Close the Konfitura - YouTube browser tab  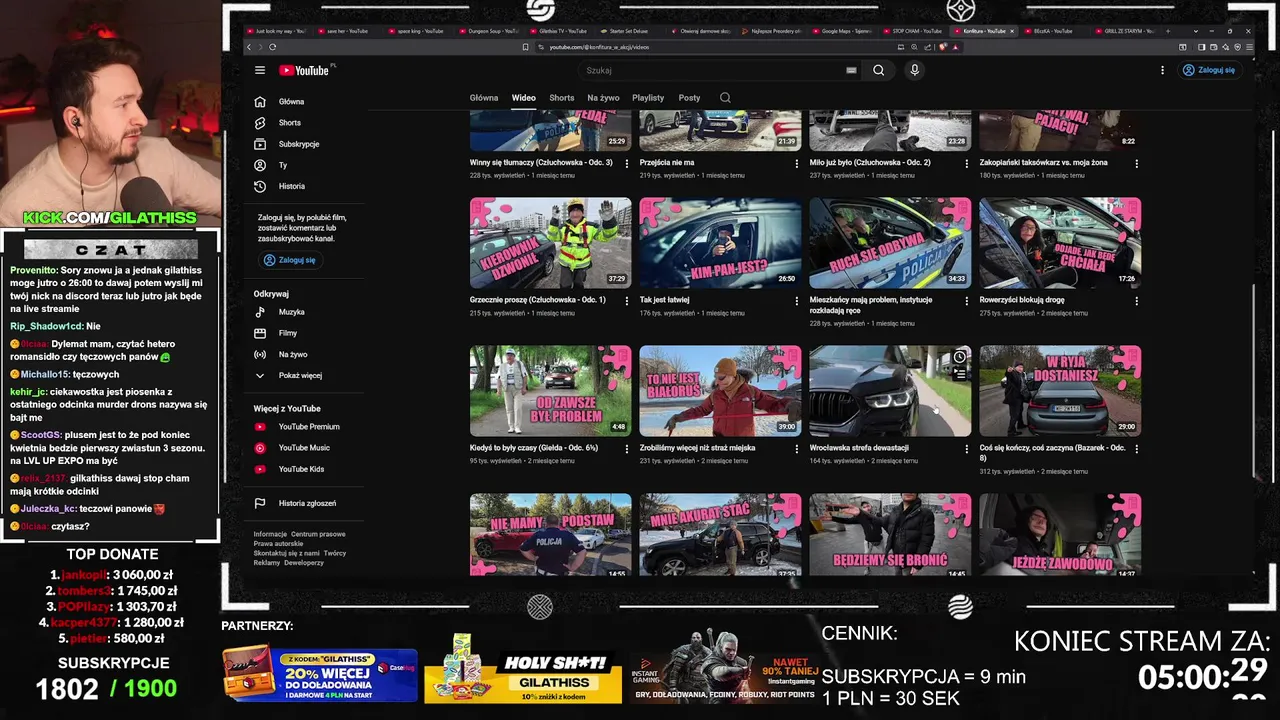(x=1012, y=31)
